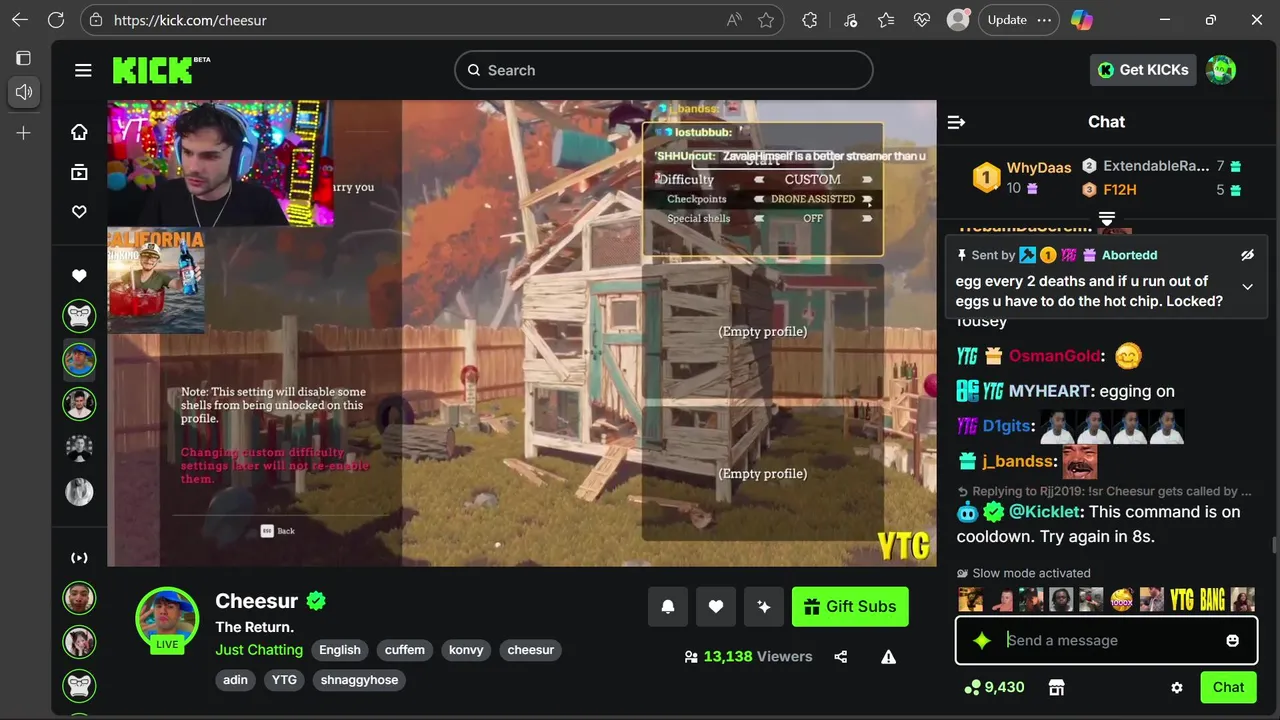Open the hamburger navigation menu
The height and width of the screenshot is (720, 1280).
(x=83, y=70)
